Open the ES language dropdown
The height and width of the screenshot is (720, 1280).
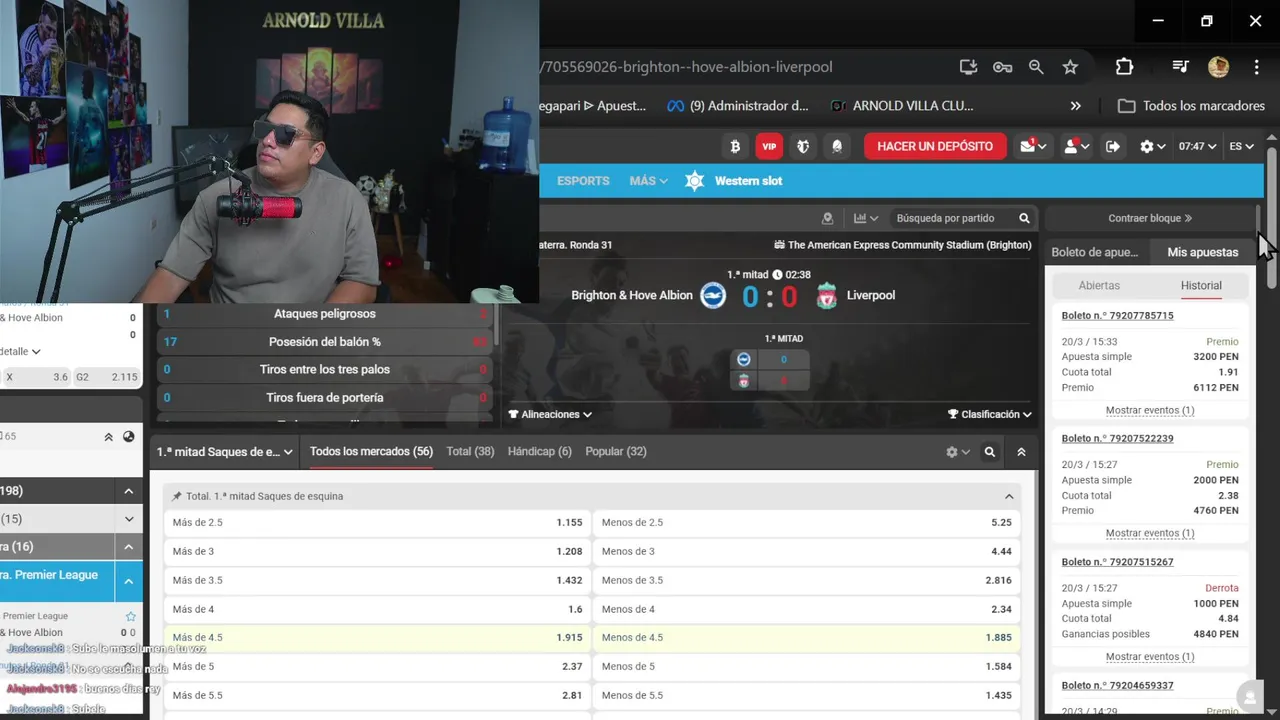pyautogui.click(x=1241, y=146)
